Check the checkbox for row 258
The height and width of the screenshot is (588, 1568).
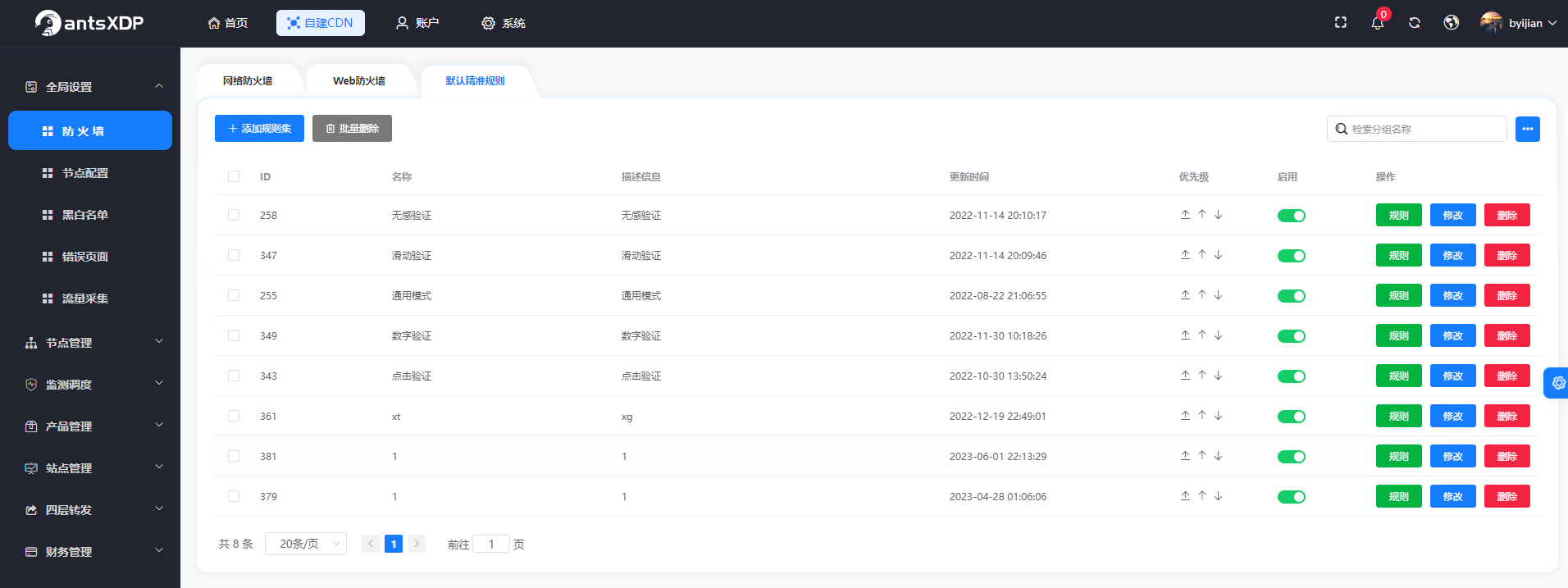pos(234,215)
